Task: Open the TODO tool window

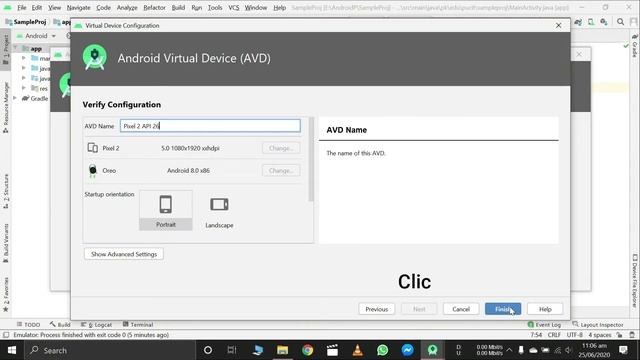Action: pyautogui.click(x=28, y=324)
